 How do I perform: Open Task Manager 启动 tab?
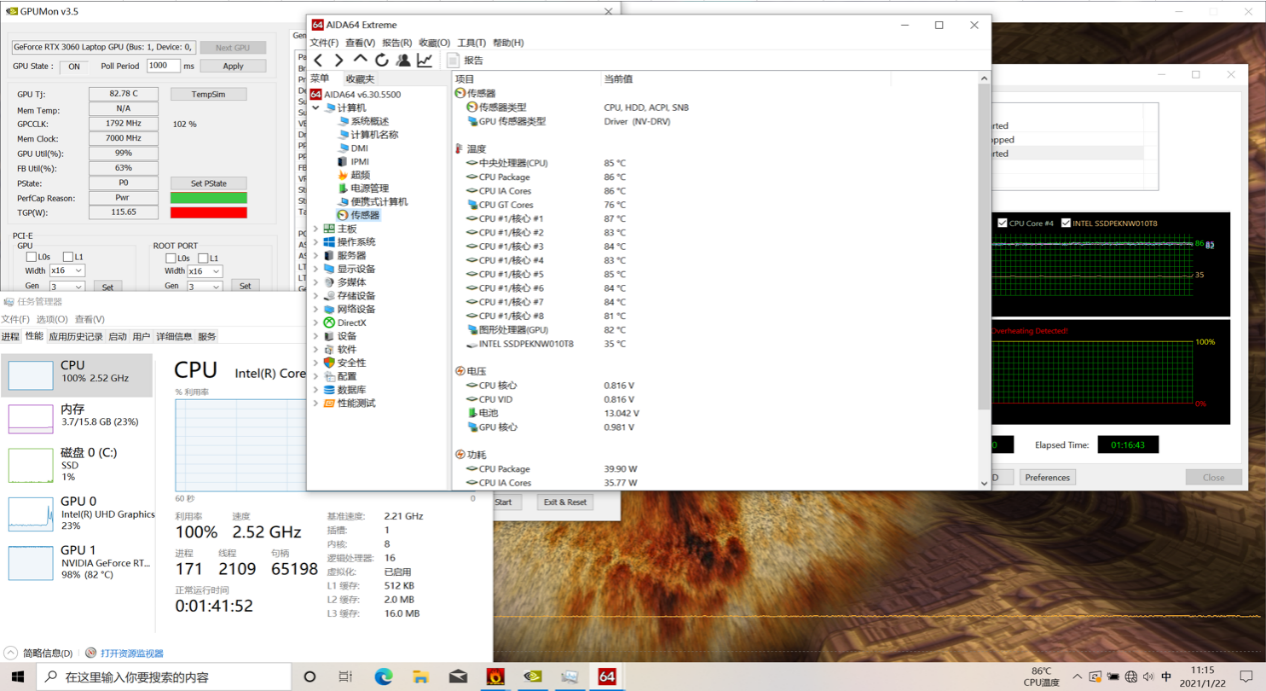(x=117, y=336)
